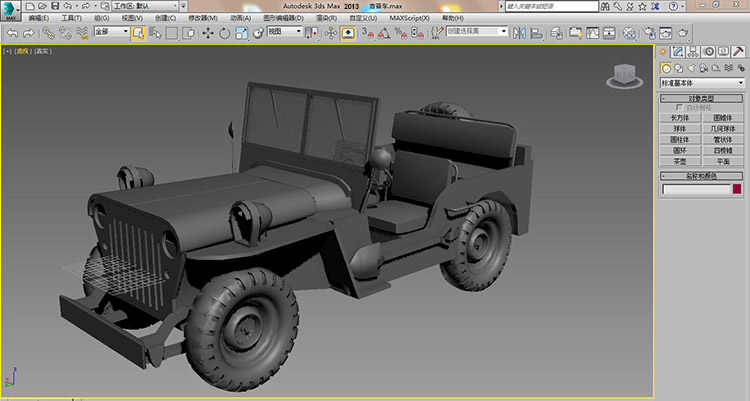Toggle the angle snap button
Screen dimensions: 750x401
383,33
